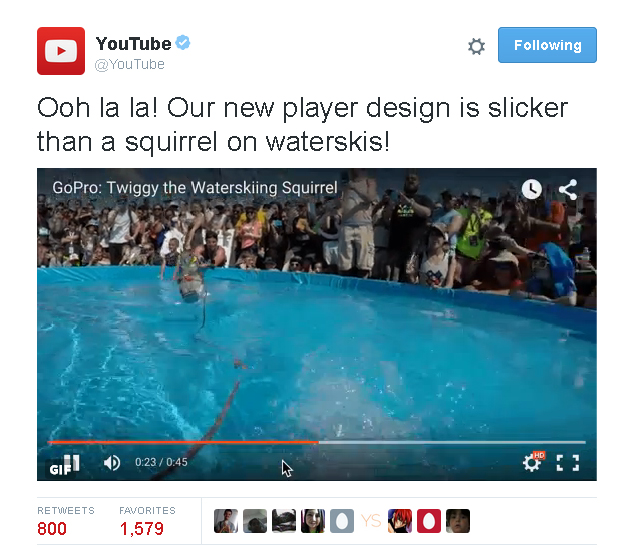The image size is (635, 548).
Task: Click the video title GoPro: Twiggy
Action: point(195,188)
